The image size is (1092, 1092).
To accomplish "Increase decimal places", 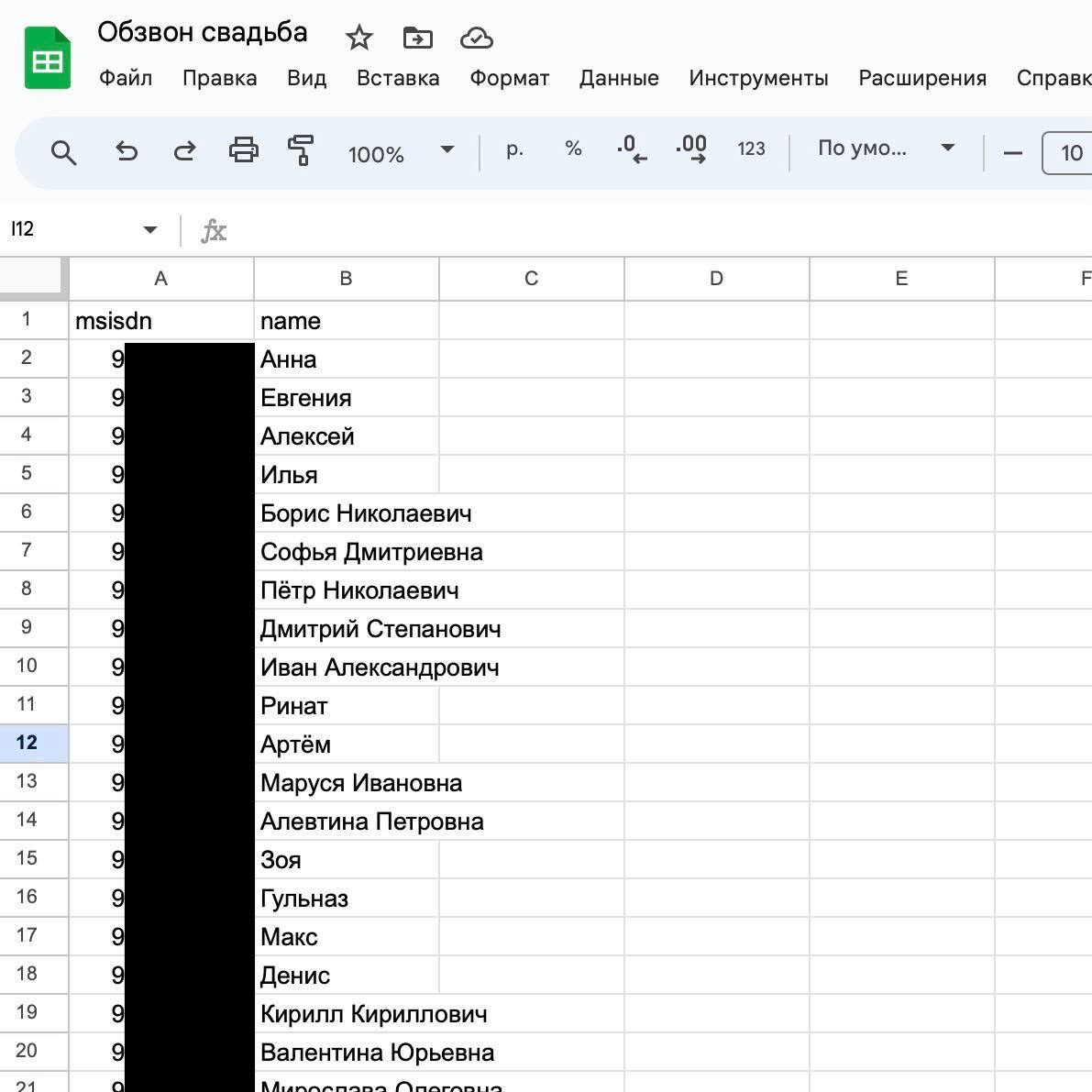I will (690, 149).
